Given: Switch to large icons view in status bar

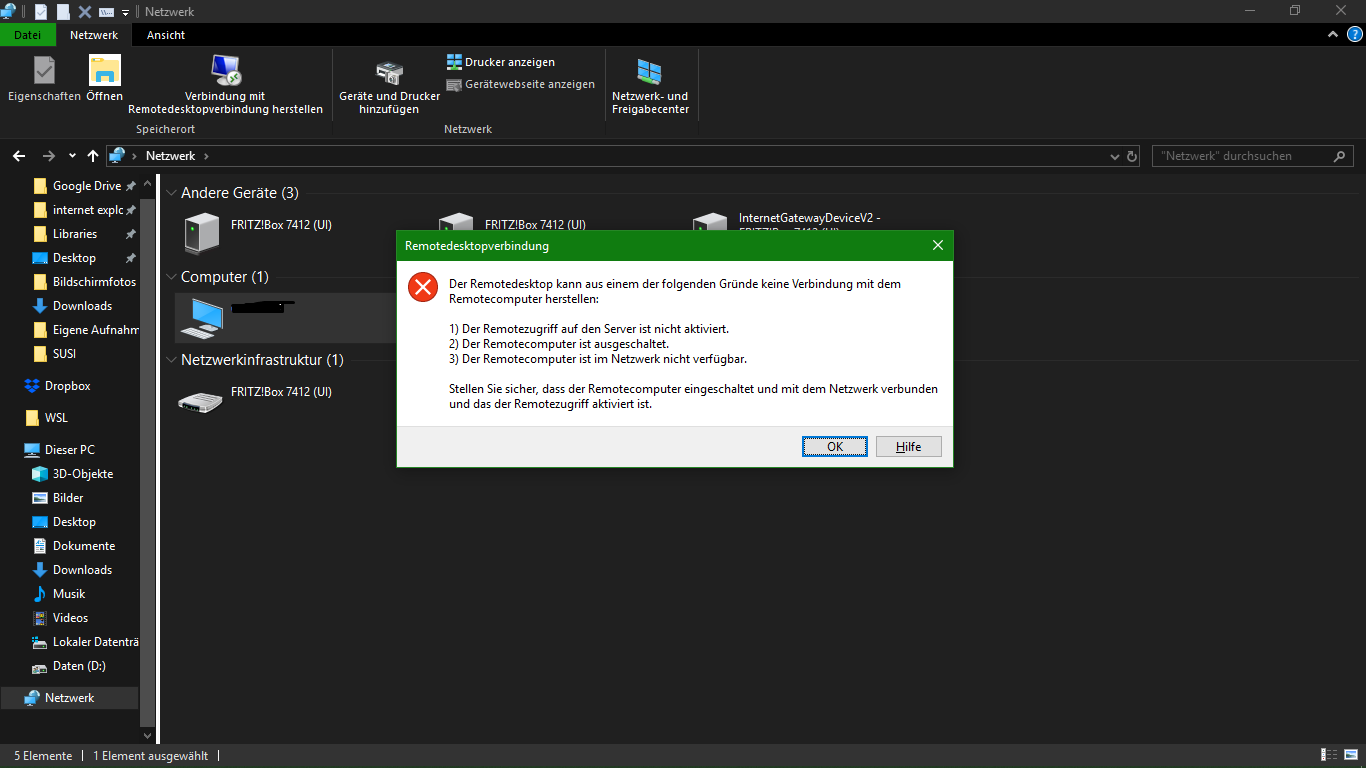Looking at the screenshot, I should click(x=1351, y=755).
